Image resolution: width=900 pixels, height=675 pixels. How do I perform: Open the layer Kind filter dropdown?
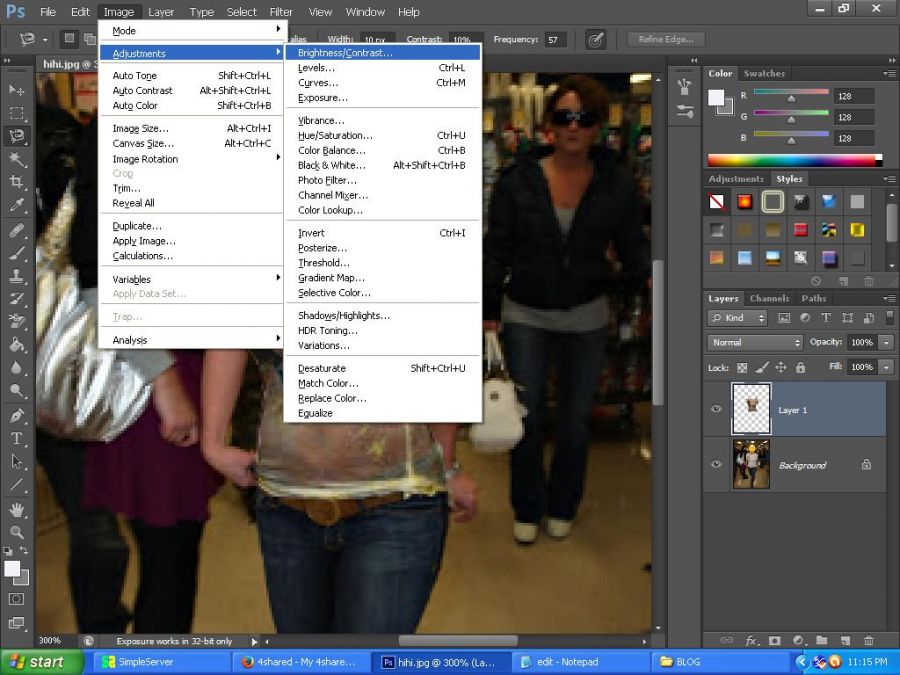pos(738,318)
